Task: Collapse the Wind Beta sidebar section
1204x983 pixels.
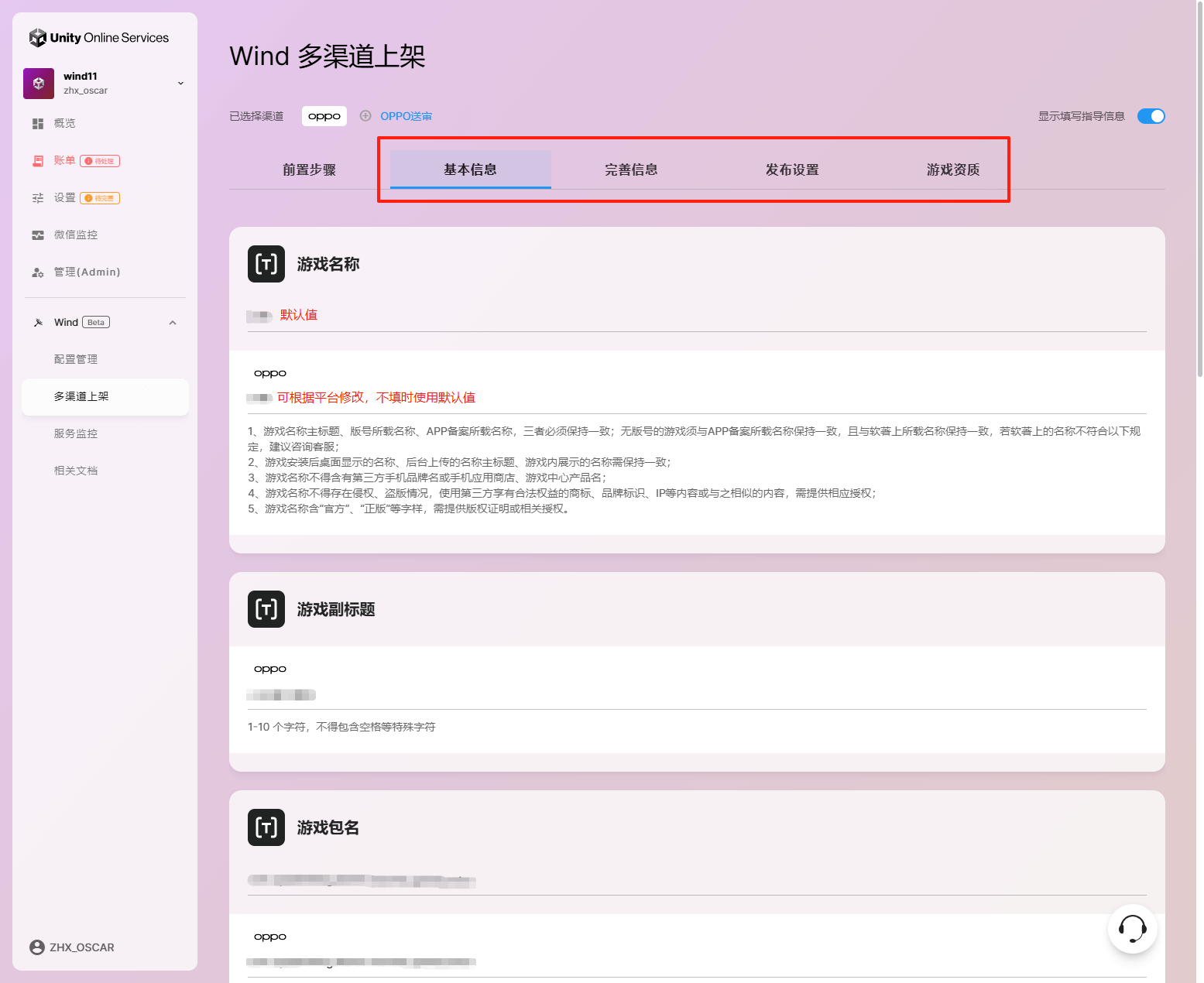Action: click(x=173, y=323)
